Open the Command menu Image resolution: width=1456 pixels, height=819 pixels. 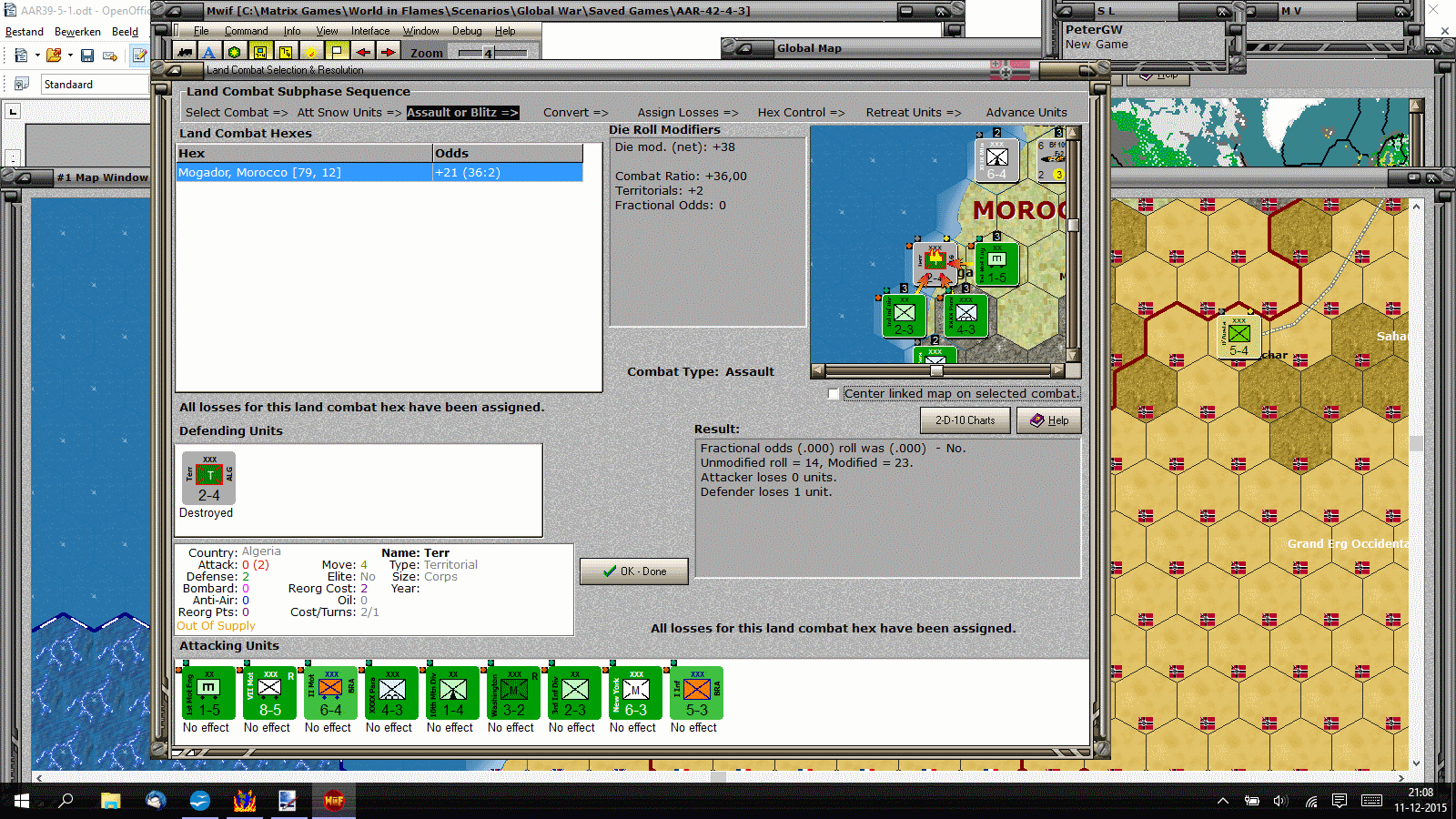tap(247, 31)
